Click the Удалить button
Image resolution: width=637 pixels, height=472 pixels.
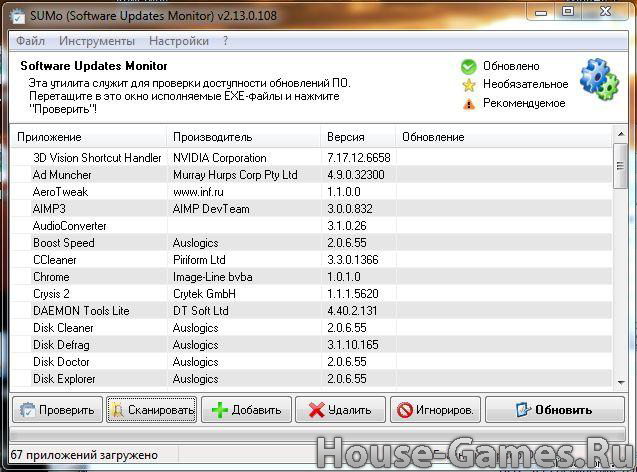coord(340,410)
